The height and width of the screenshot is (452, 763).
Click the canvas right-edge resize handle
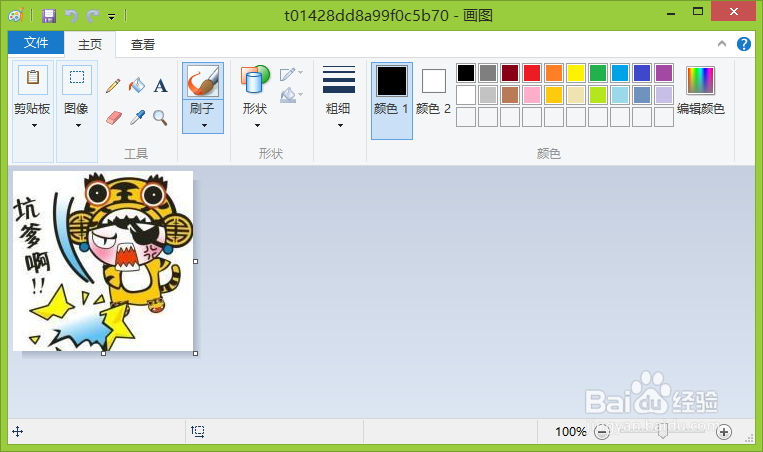[196, 261]
